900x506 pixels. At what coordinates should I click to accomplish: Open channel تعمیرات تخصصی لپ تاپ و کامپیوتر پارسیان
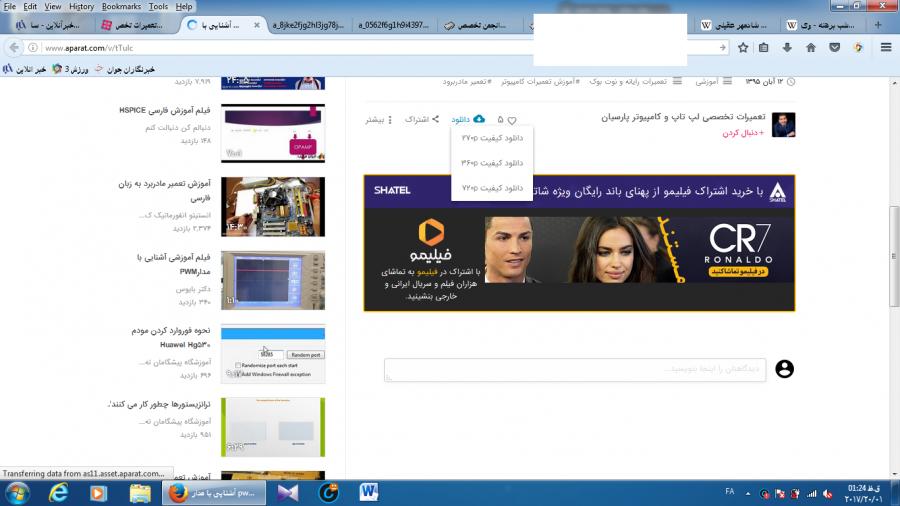point(683,117)
